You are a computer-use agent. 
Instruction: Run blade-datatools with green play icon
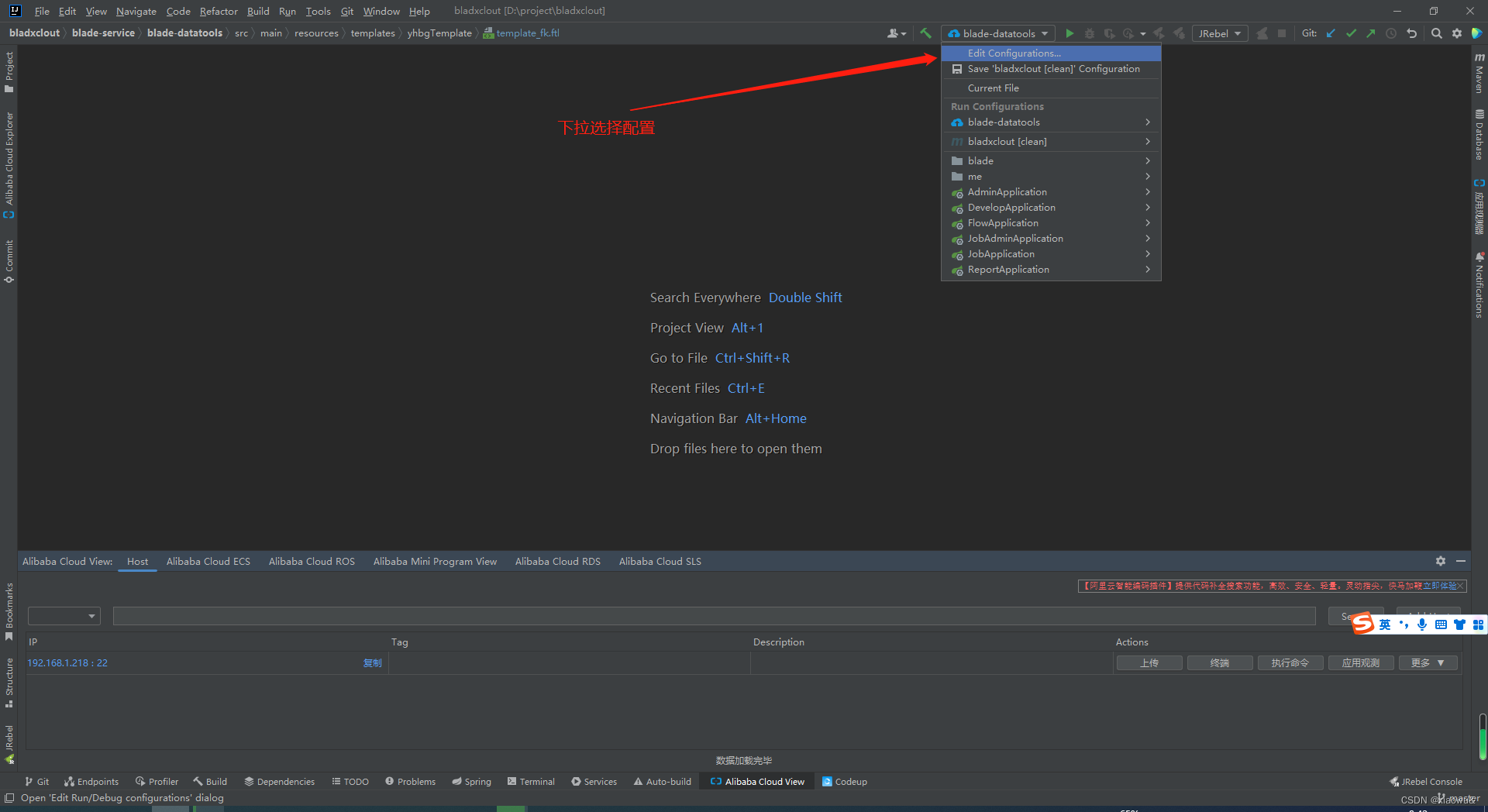pyautogui.click(x=1069, y=33)
